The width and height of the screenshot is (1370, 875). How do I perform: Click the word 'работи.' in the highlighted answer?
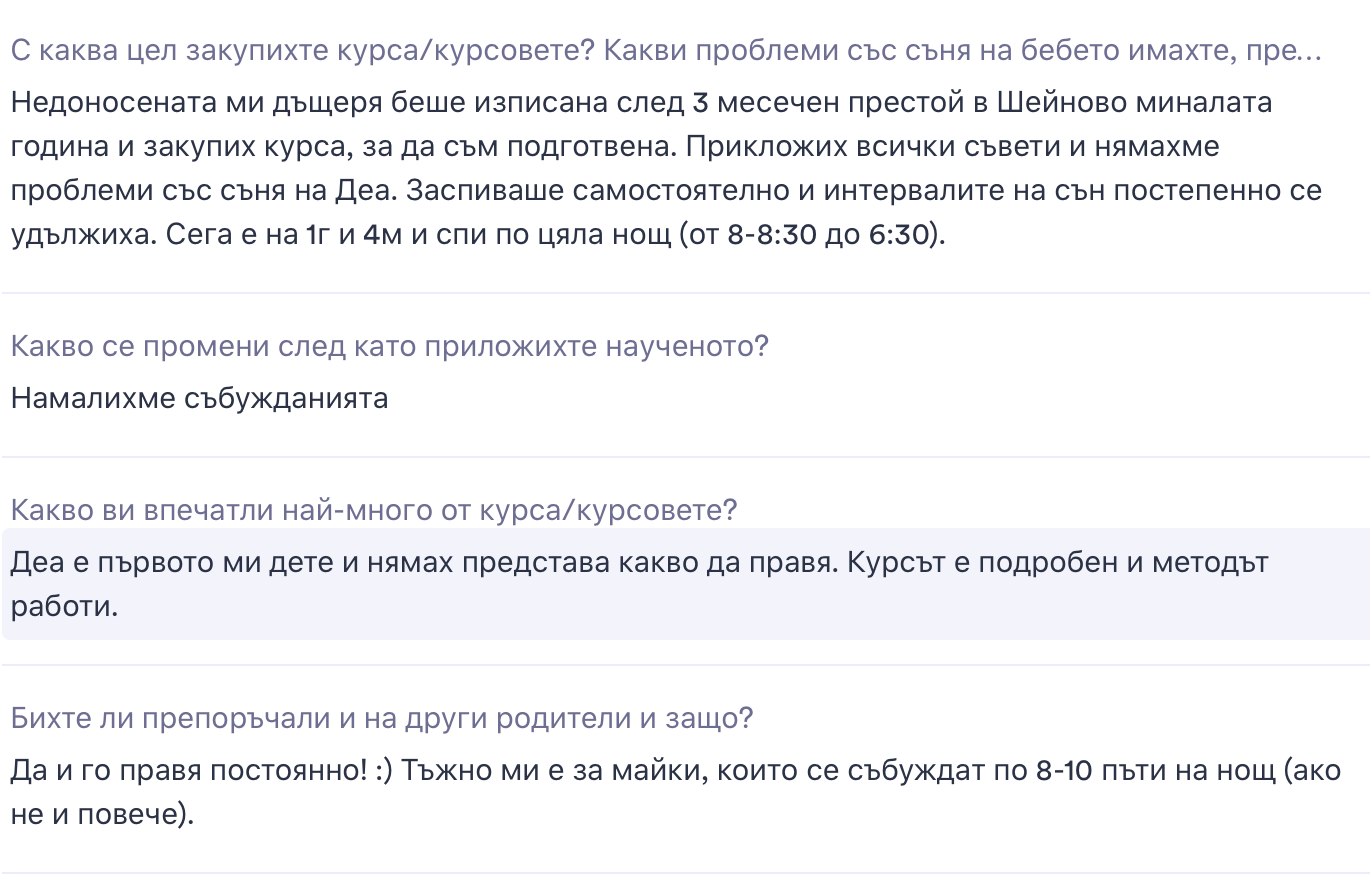point(64,606)
